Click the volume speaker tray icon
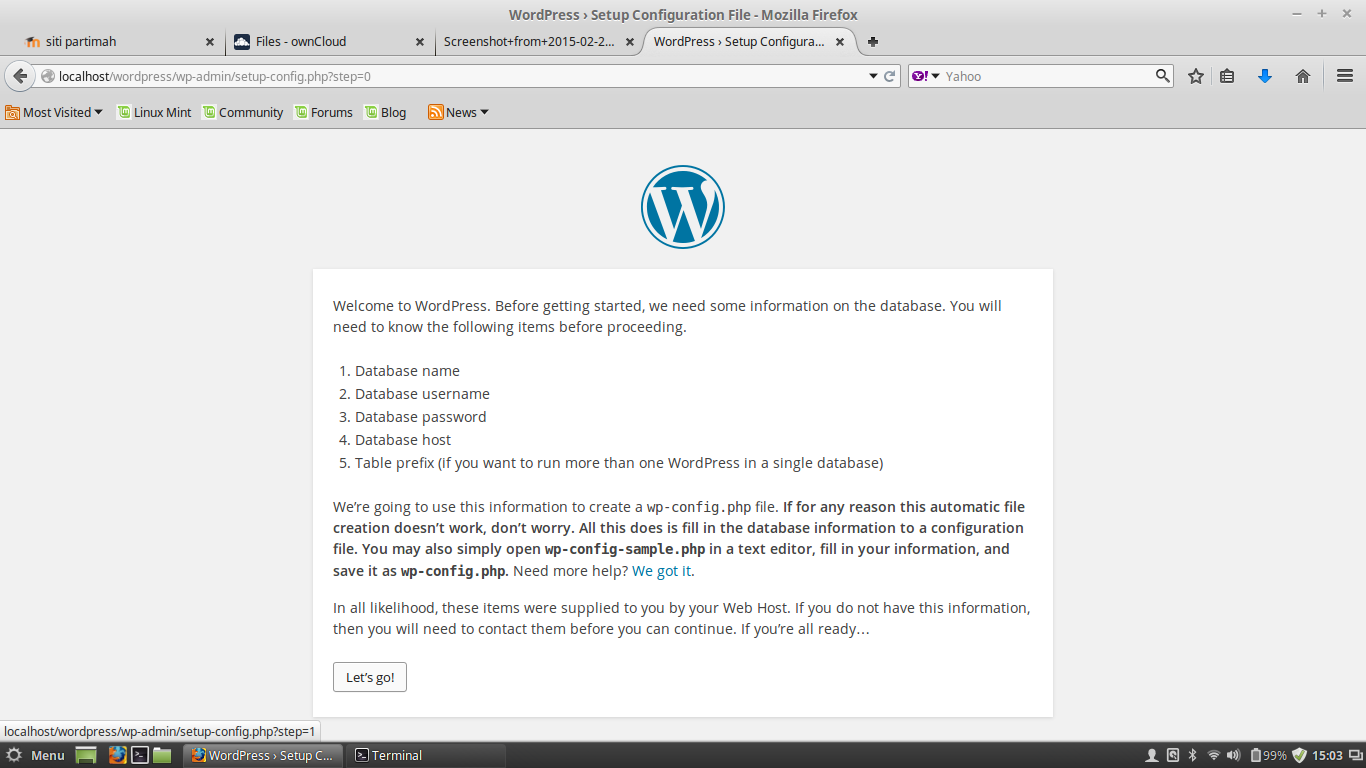Viewport: 1366px width, 768px height. (x=1233, y=755)
